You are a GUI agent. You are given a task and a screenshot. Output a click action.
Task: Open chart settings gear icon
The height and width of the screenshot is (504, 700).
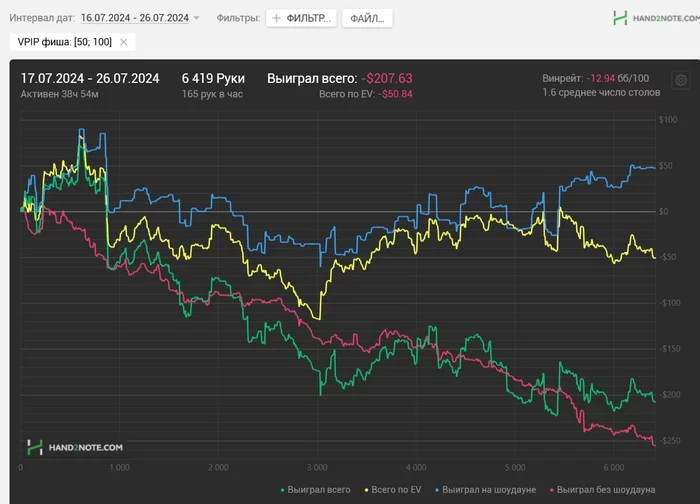[x=681, y=80]
